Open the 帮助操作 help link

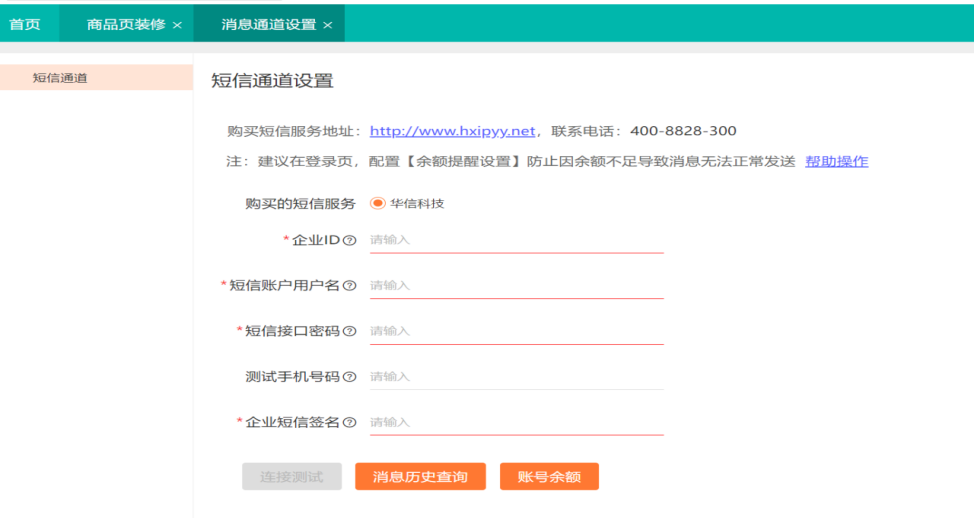point(836,161)
